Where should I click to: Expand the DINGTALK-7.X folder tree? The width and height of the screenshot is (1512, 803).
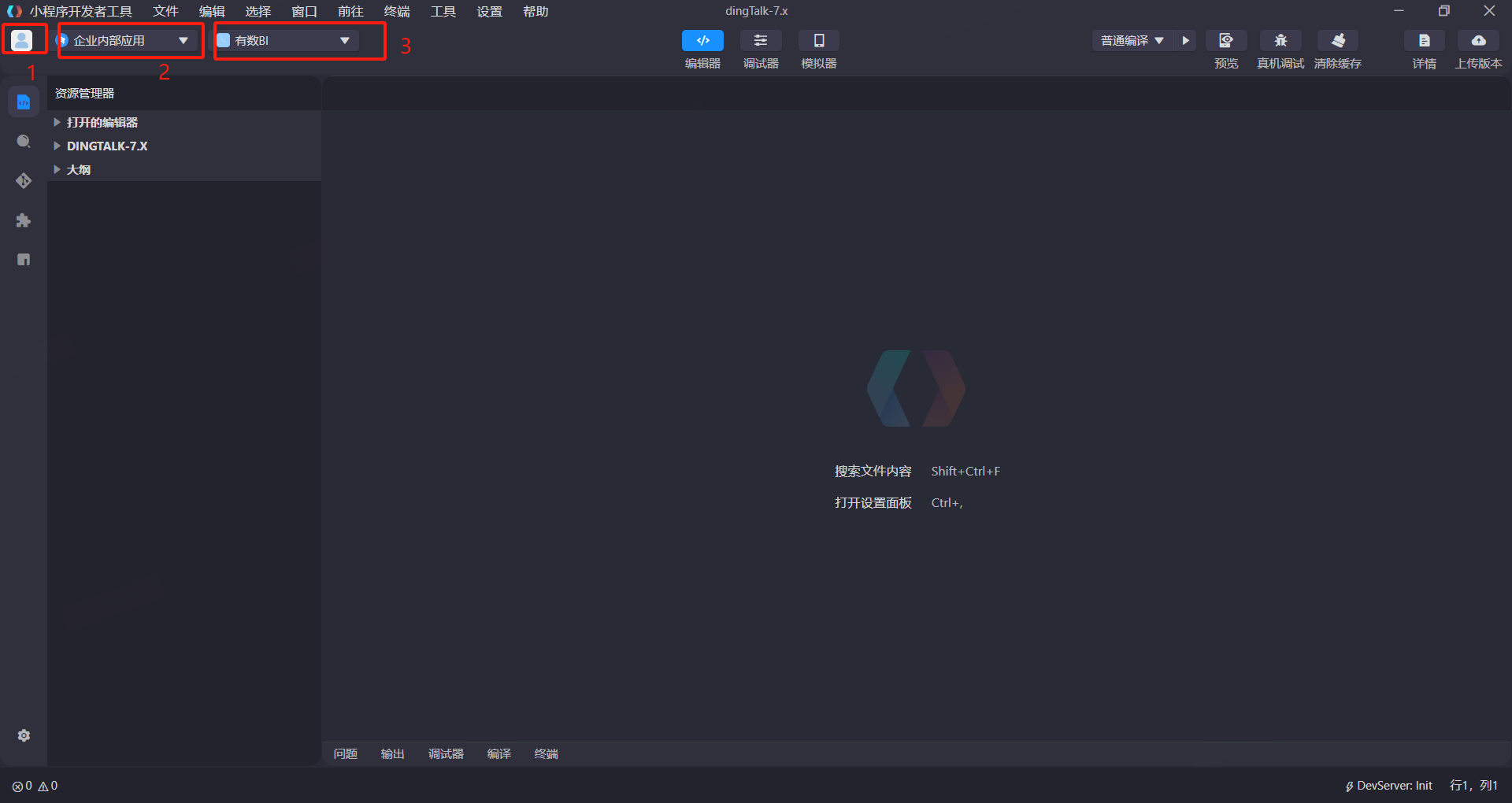click(x=107, y=146)
